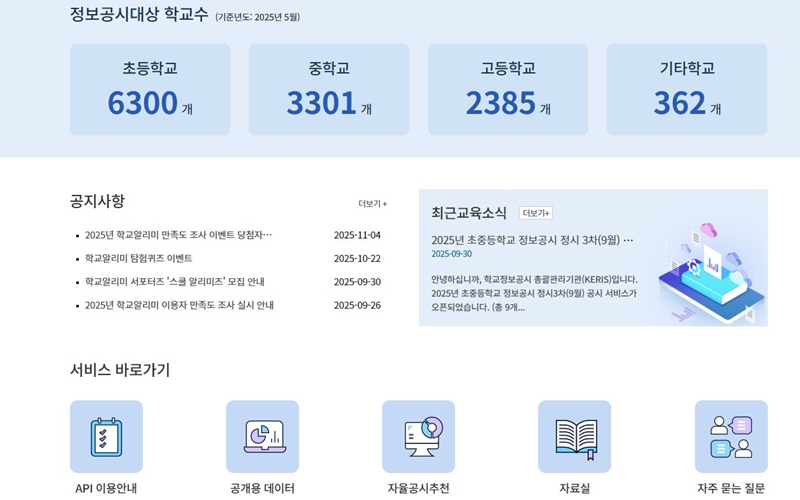The image size is (800, 500).
Task: Click the 더보기+ button beside 최근교육소식
Action: click(536, 213)
